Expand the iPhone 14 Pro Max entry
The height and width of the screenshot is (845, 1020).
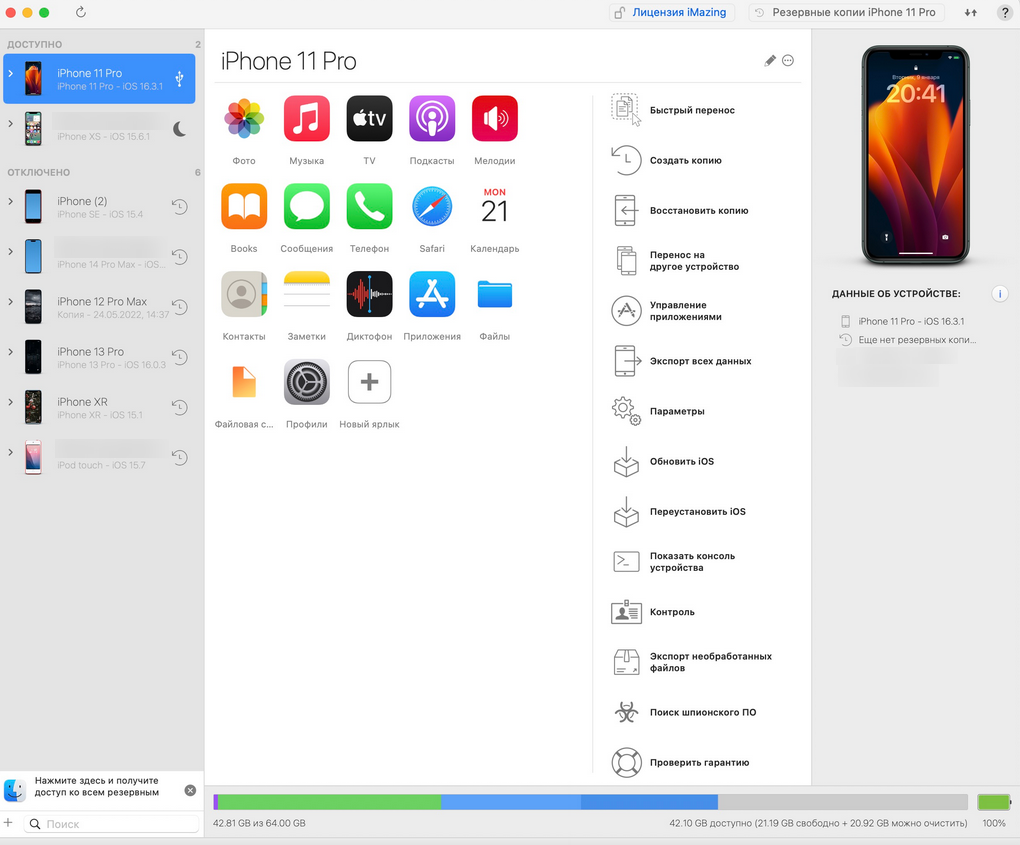click(10, 251)
